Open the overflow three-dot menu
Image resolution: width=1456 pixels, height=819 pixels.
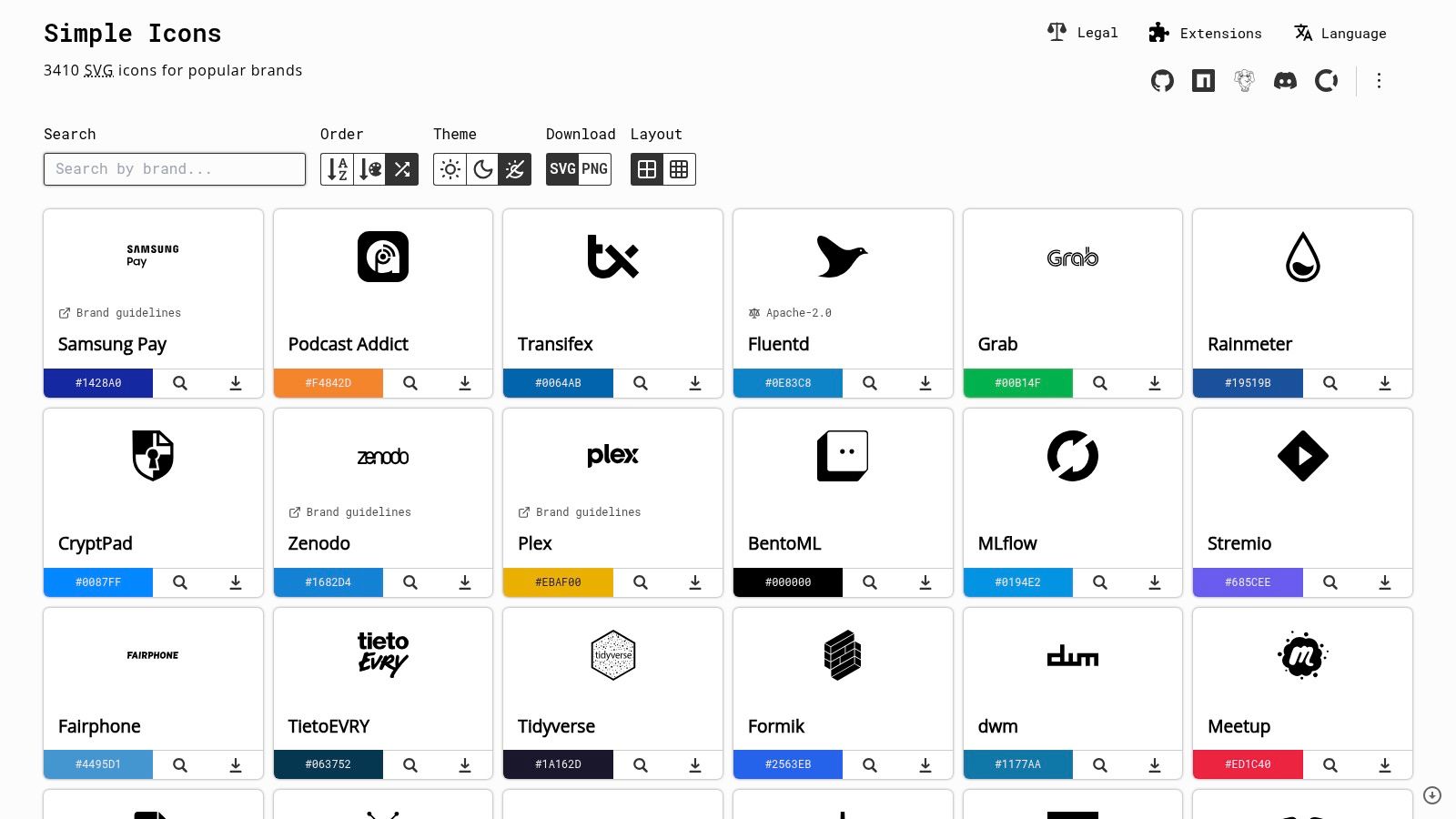coord(1379,80)
